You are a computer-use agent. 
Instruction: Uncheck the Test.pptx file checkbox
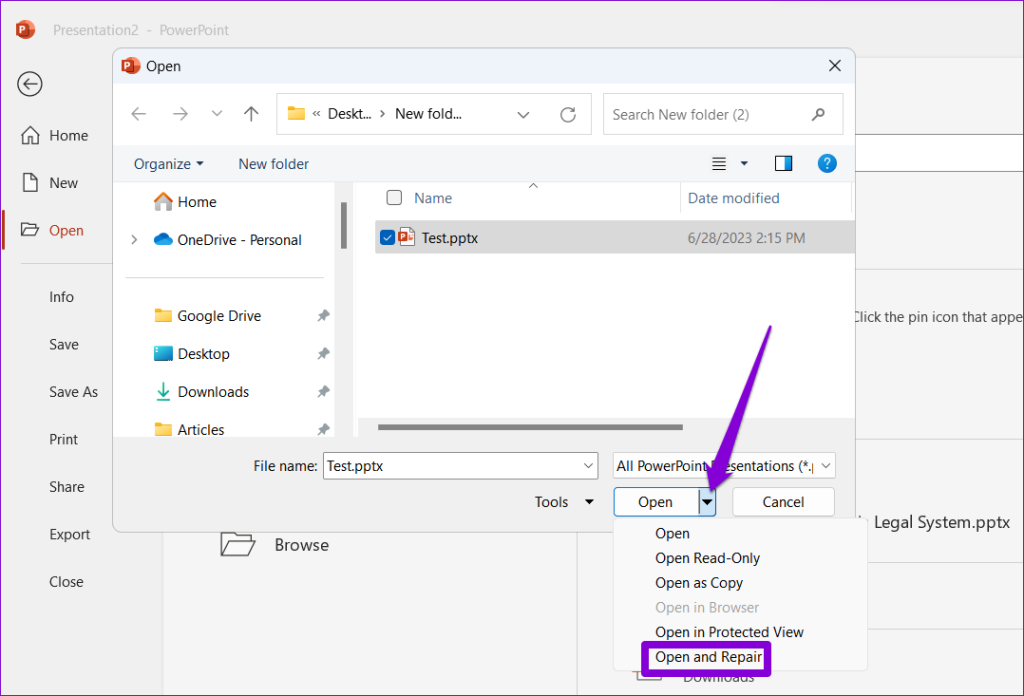click(387, 237)
